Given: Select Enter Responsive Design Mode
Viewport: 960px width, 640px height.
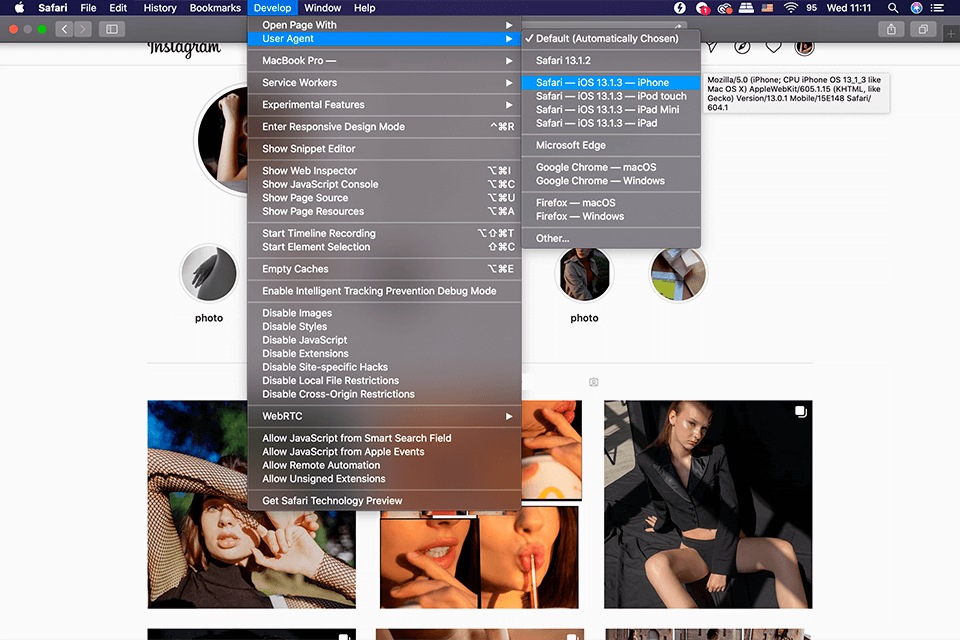Looking at the screenshot, I should (x=333, y=127).
